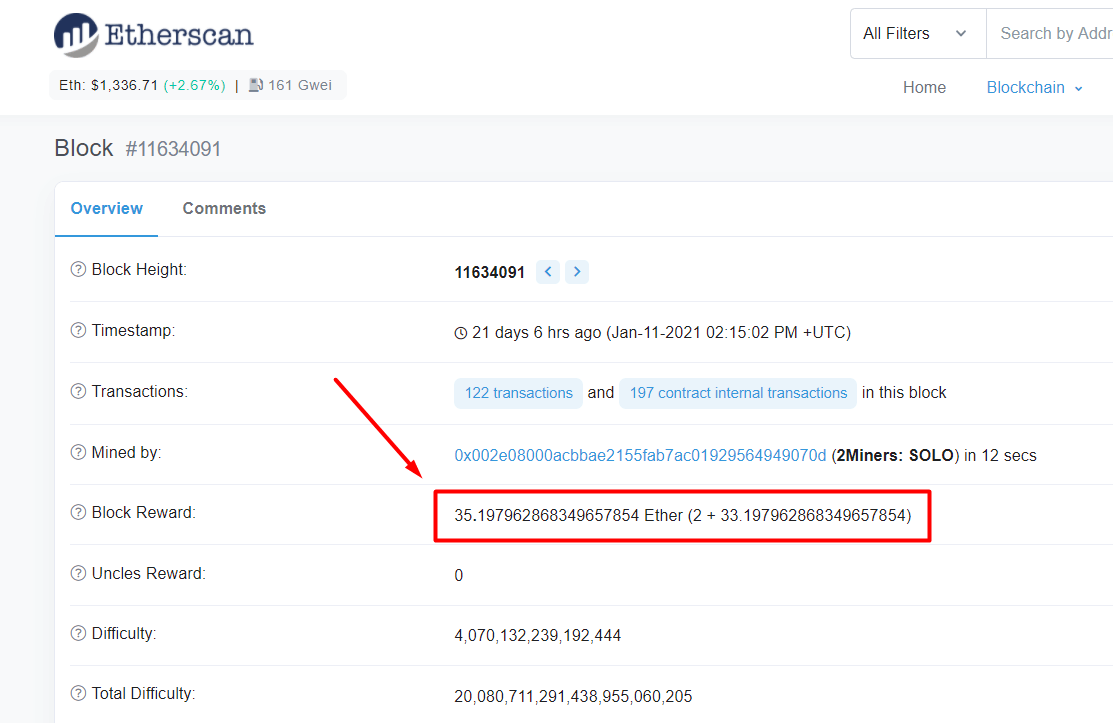Go to previous block arrow
This screenshot has width=1113, height=723.
pyautogui.click(x=548, y=272)
